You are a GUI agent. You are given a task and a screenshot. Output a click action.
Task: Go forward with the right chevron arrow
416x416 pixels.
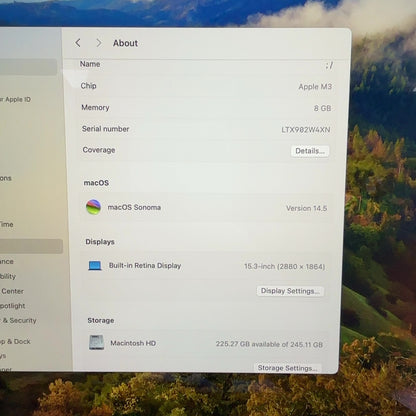tap(99, 43)
